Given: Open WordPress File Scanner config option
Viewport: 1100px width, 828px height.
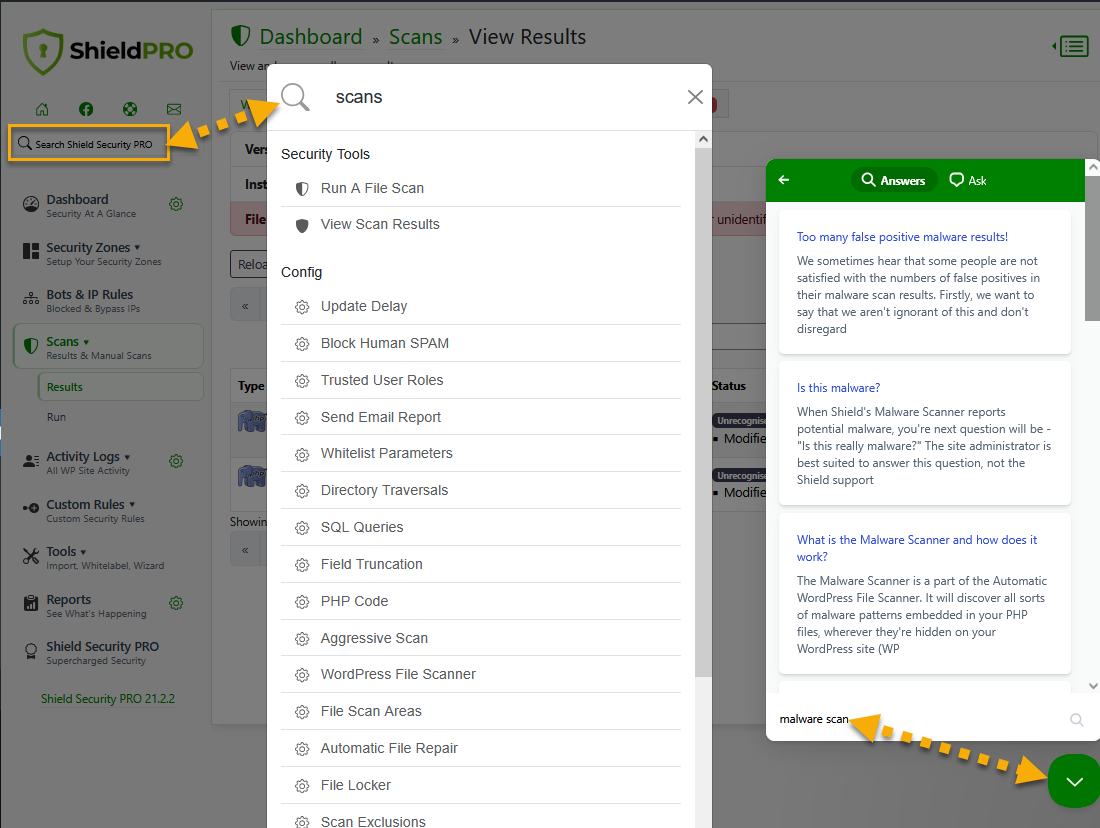Looking at the screenshot, I should 481,674.
